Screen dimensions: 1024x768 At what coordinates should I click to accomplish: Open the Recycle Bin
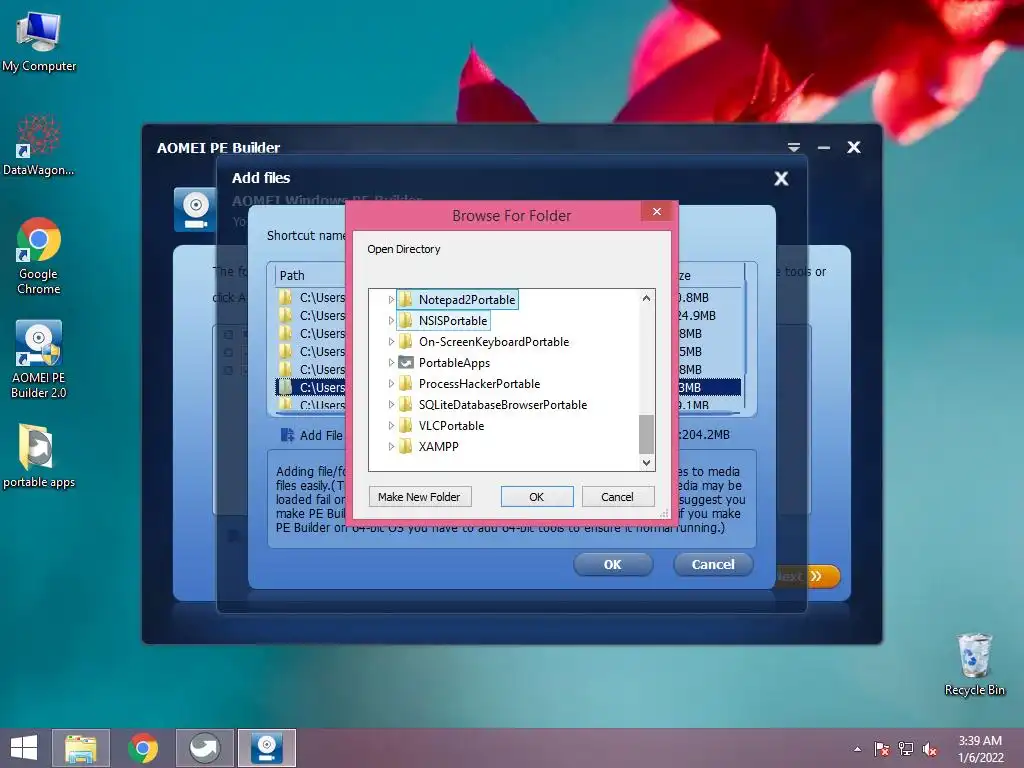[974, 664]
